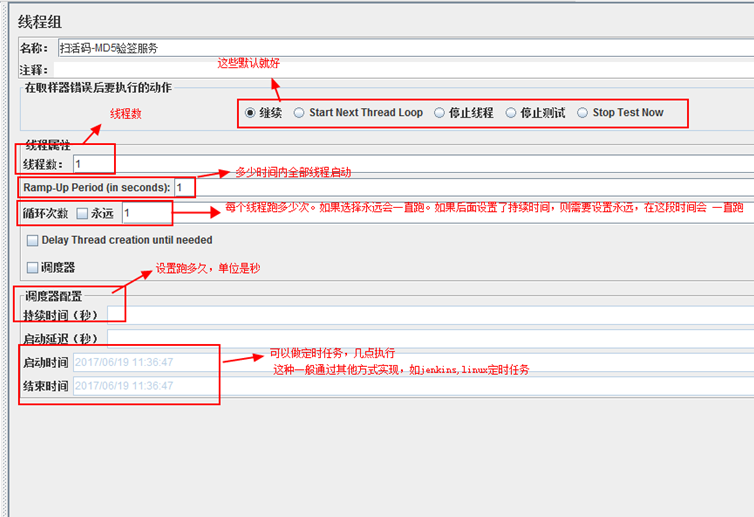Enable the 调度器 scheduler checkbox
This screenshot has width=754, height=517.
pyautogui.click(x=32, y=267)
